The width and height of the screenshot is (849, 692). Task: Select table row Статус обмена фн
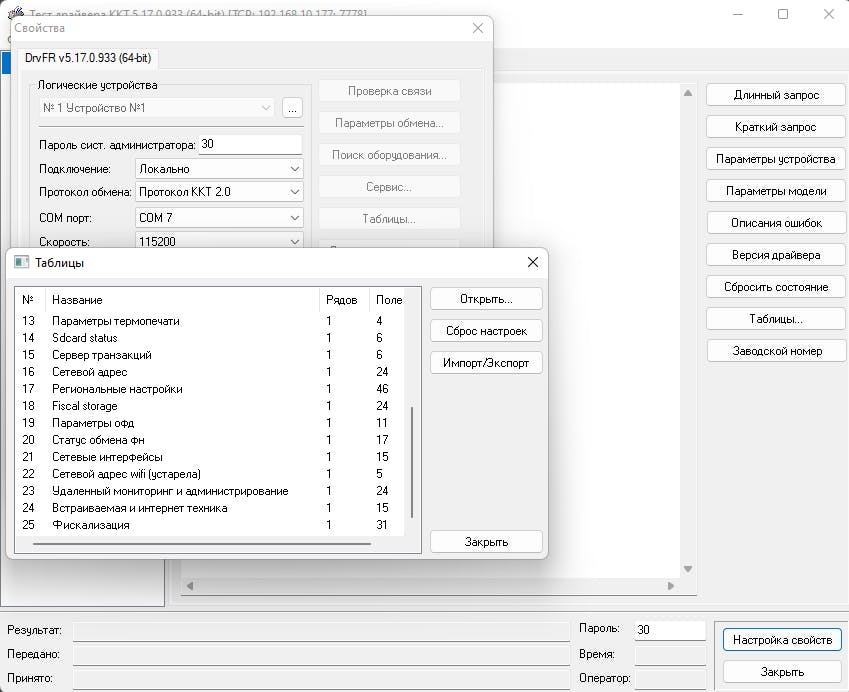point(211,440)
